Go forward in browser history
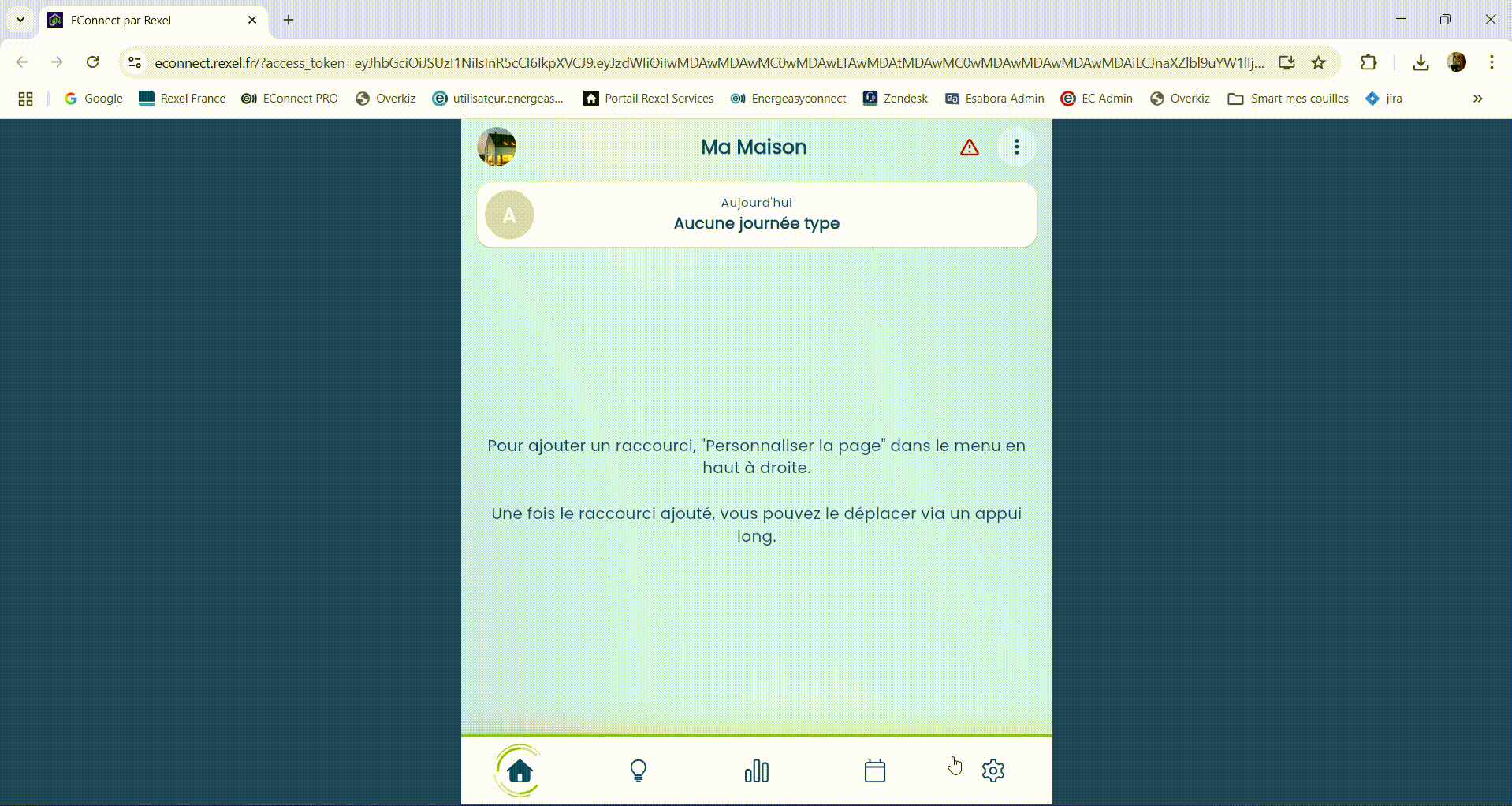Viewport: 1512px width, 806px height. [x=57, y=62]
